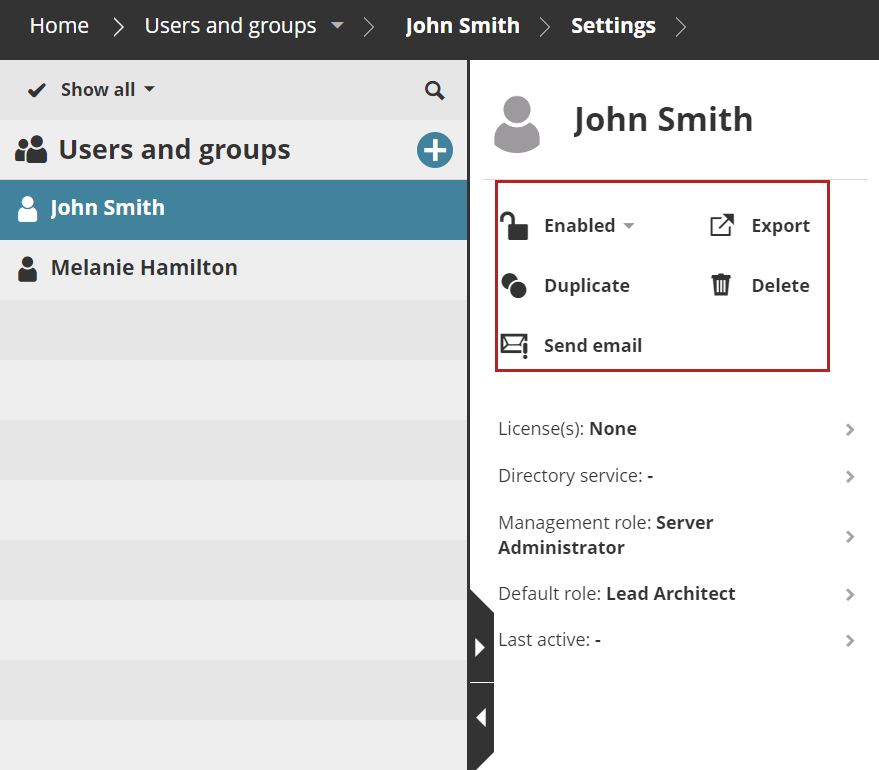
Task: Click John Smith's large avatar icon
Action: pyautogui.click(x=517, y=124)
